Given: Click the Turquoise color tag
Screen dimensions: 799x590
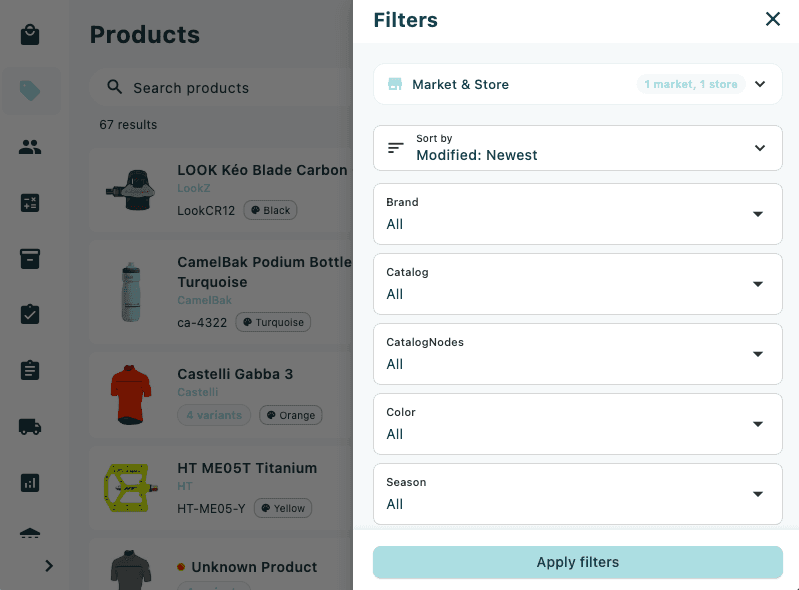Looking at the screenshot, I should [x=273, y=323].
